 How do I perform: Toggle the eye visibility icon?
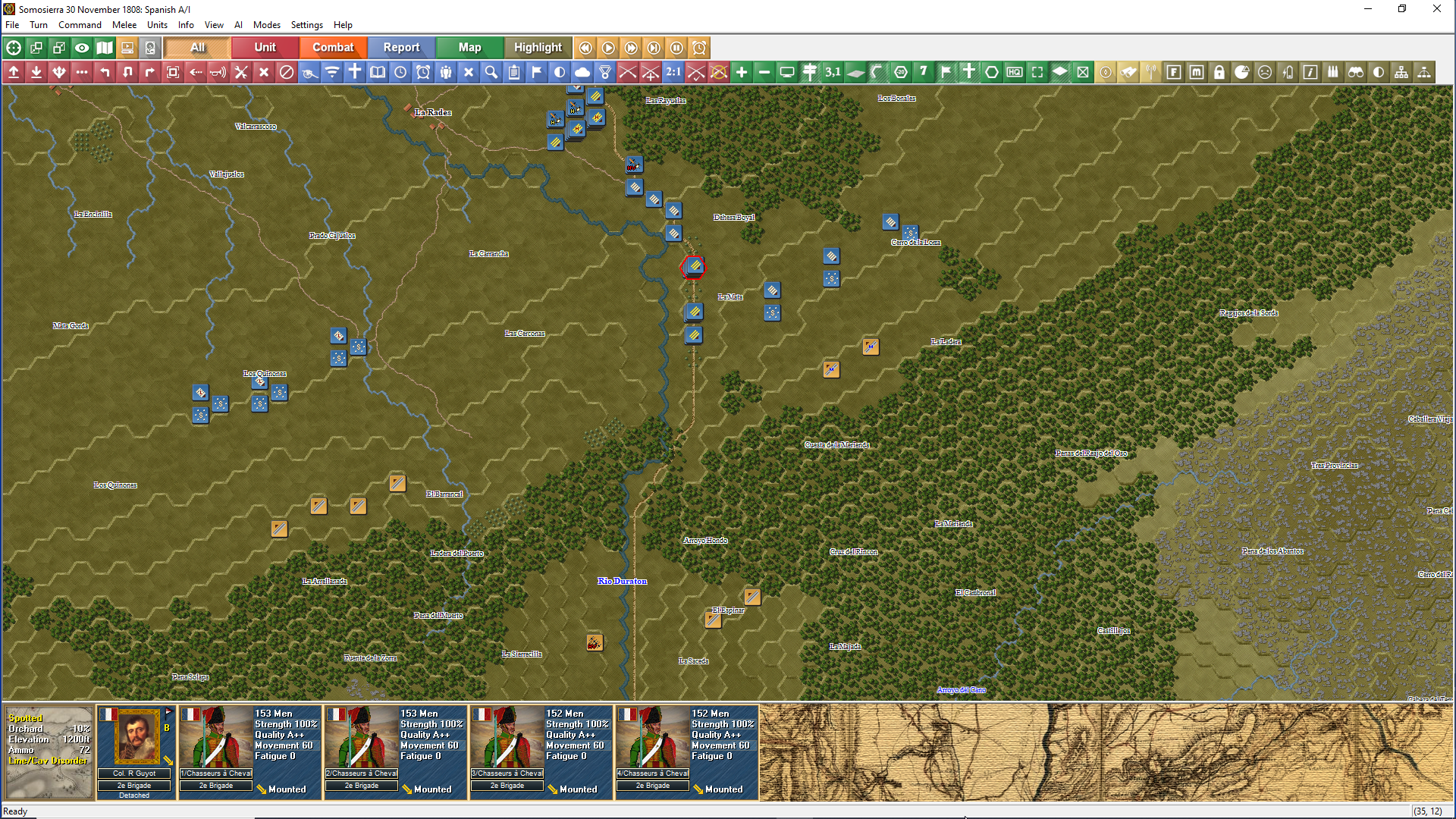point(82,48)
